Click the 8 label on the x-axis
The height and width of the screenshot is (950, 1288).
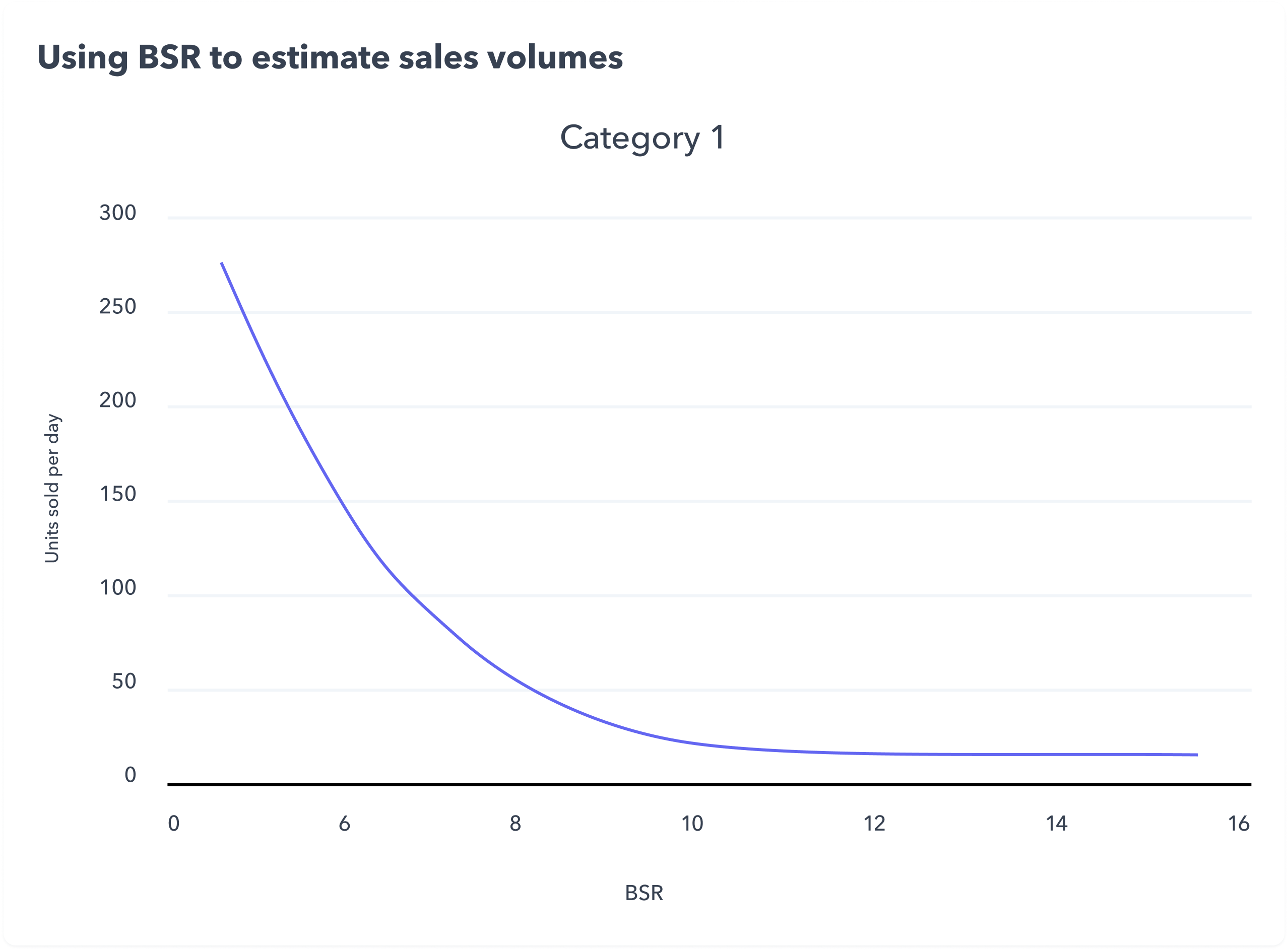click(x=515, y=824)
